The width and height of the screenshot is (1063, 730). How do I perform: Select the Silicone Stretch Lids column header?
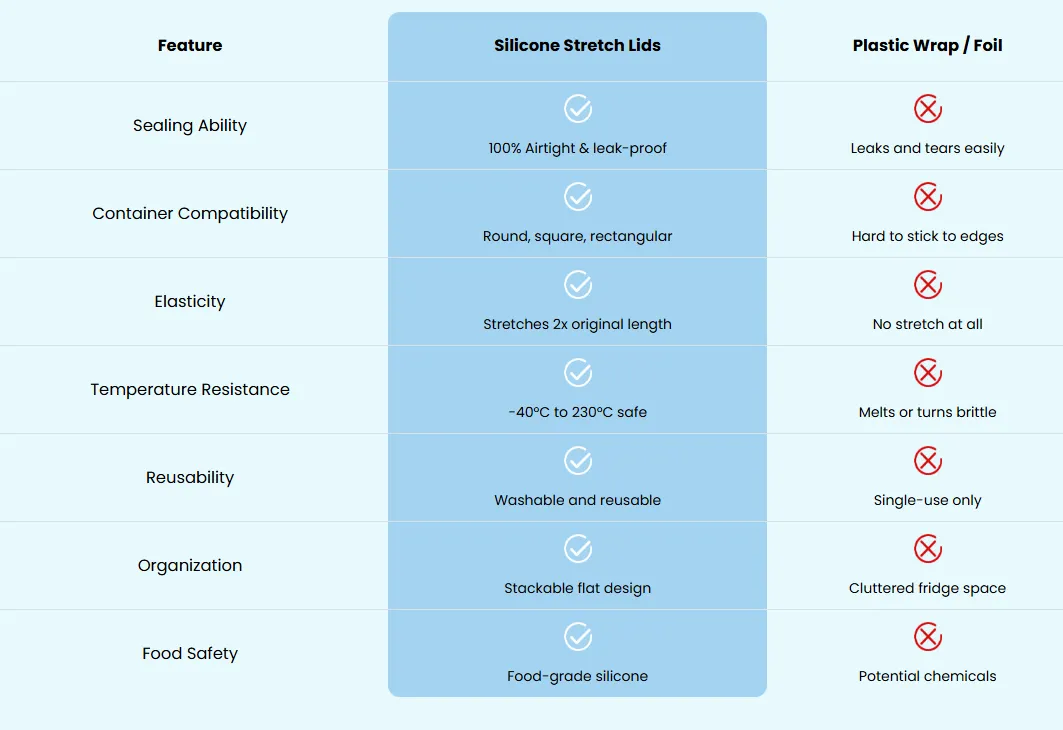coord(577,45)
